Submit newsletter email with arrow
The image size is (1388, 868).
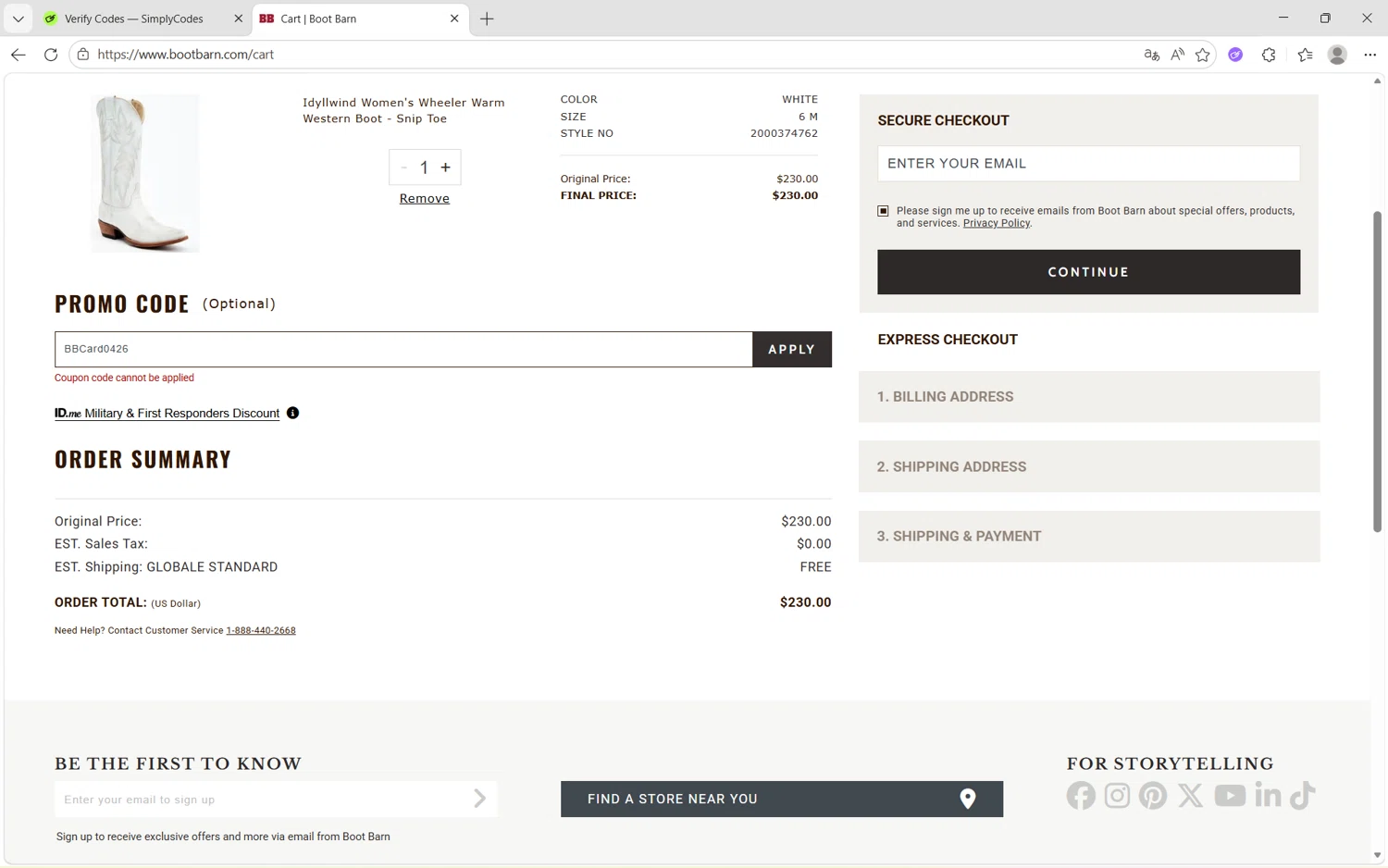(x=479, y=799)
